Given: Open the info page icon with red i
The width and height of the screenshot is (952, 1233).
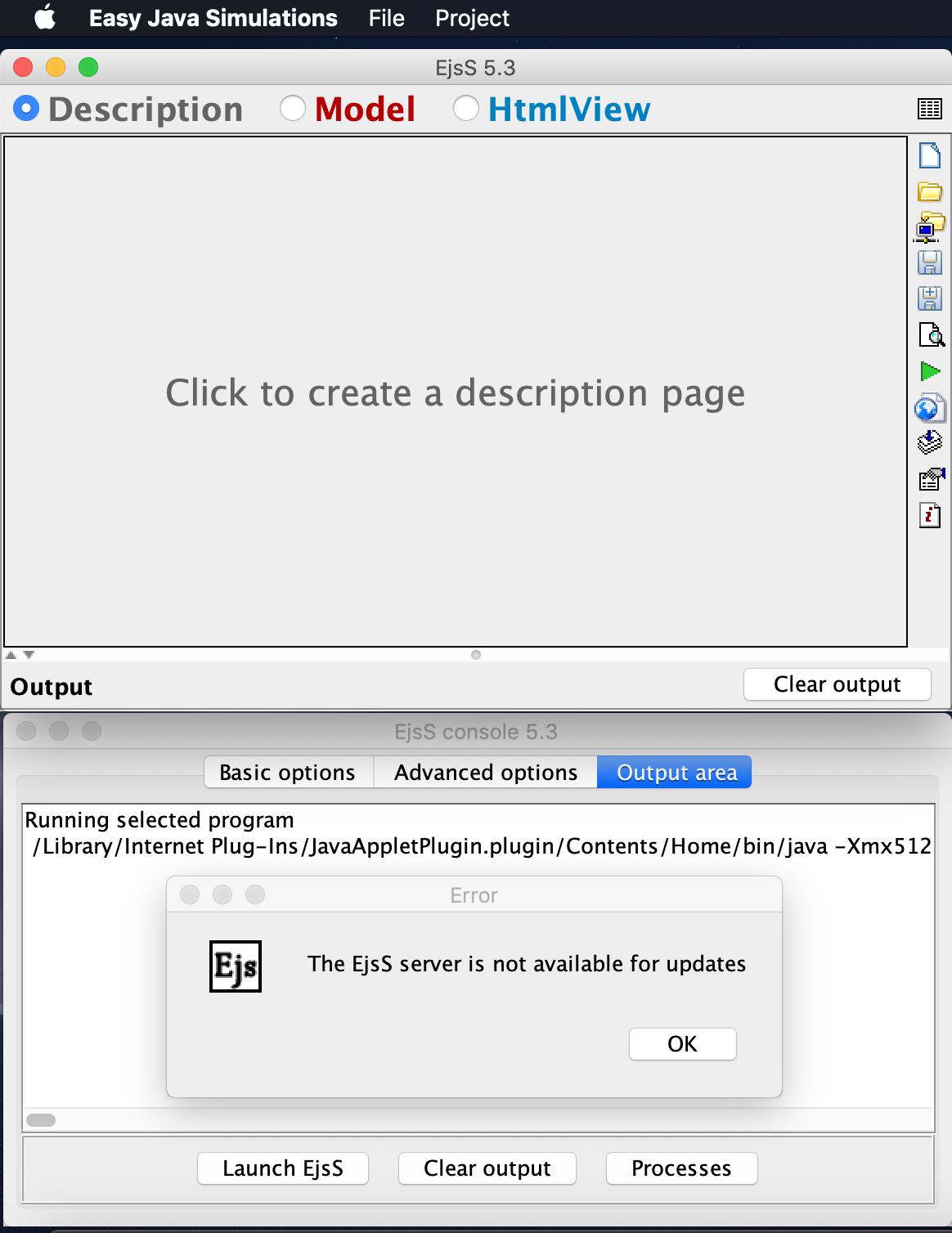Looking at the screenshot, I should coord(930,515).
